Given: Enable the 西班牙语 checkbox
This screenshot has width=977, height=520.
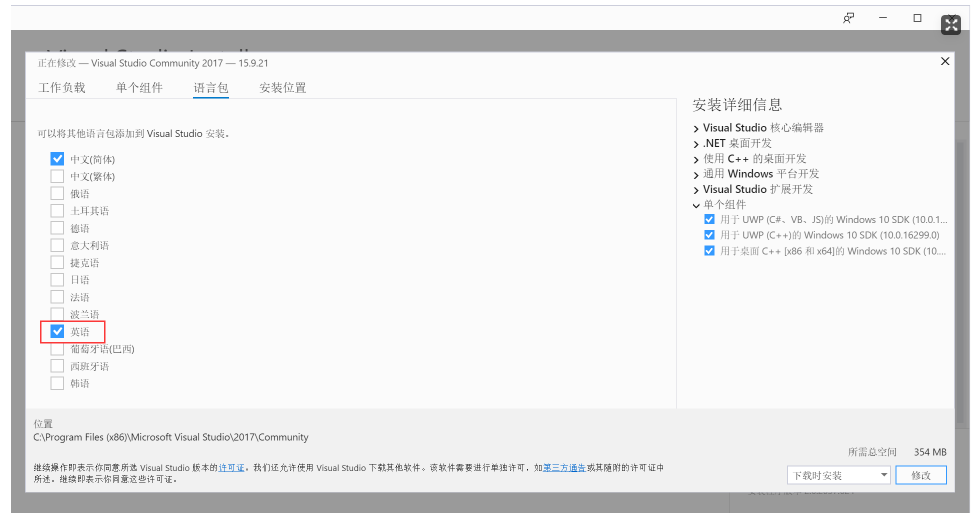Looking at the screenshot, I should pos(57,366).
